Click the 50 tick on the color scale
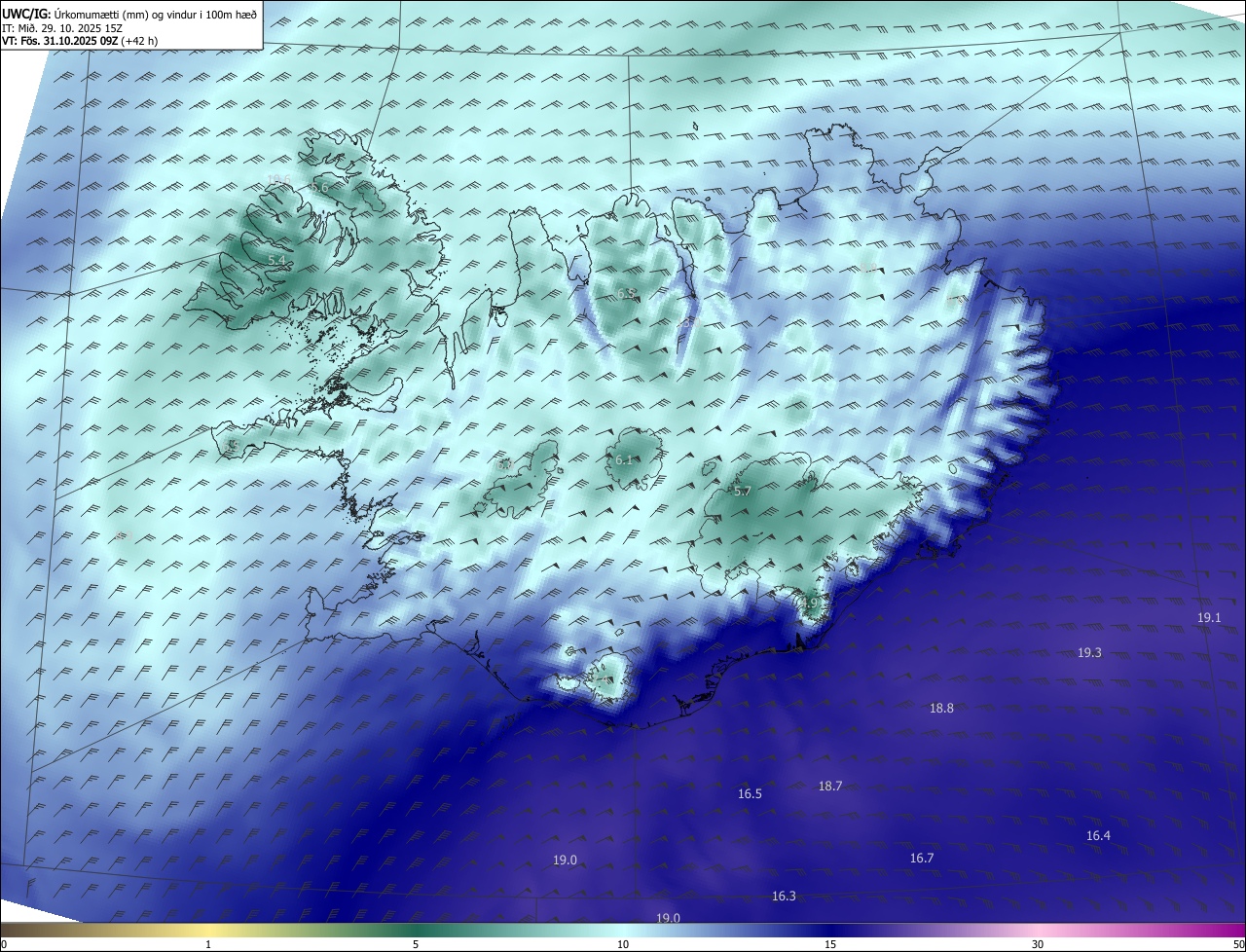Image resolution: width=1246 pixels, height=952 pixels. click(1238, 944)
